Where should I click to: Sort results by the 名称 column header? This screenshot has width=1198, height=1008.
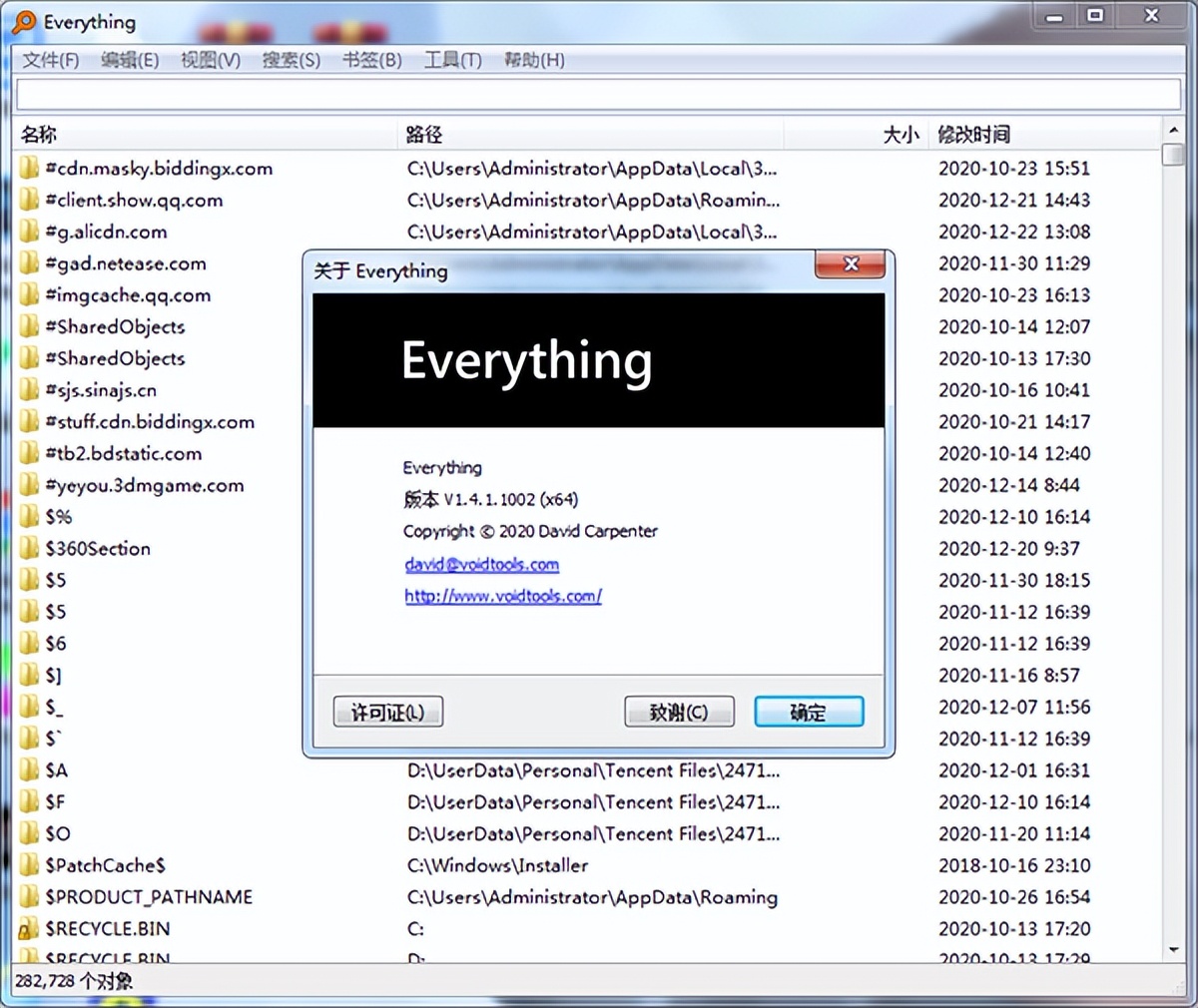pos(207,134)
